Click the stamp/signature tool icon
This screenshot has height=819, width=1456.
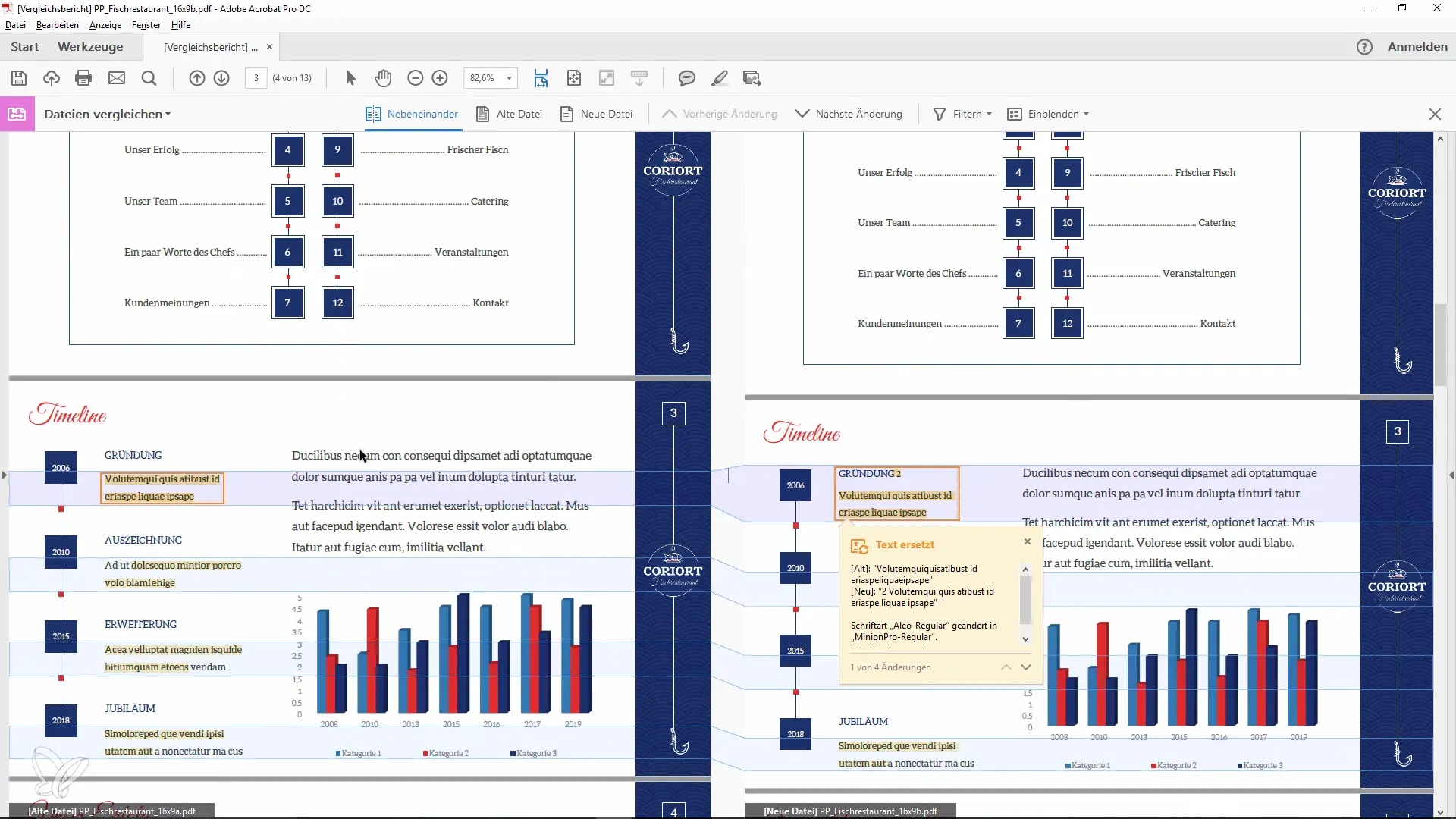(752, 78)
